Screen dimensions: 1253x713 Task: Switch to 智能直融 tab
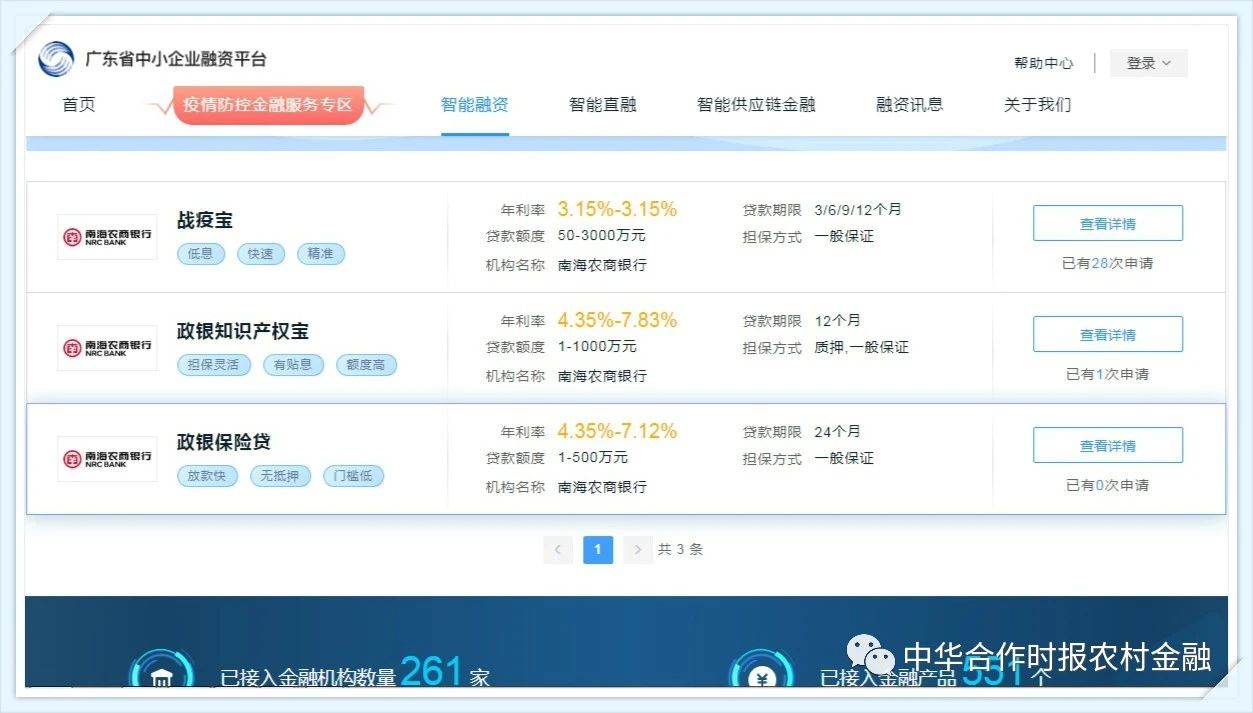tap(603, 104)
